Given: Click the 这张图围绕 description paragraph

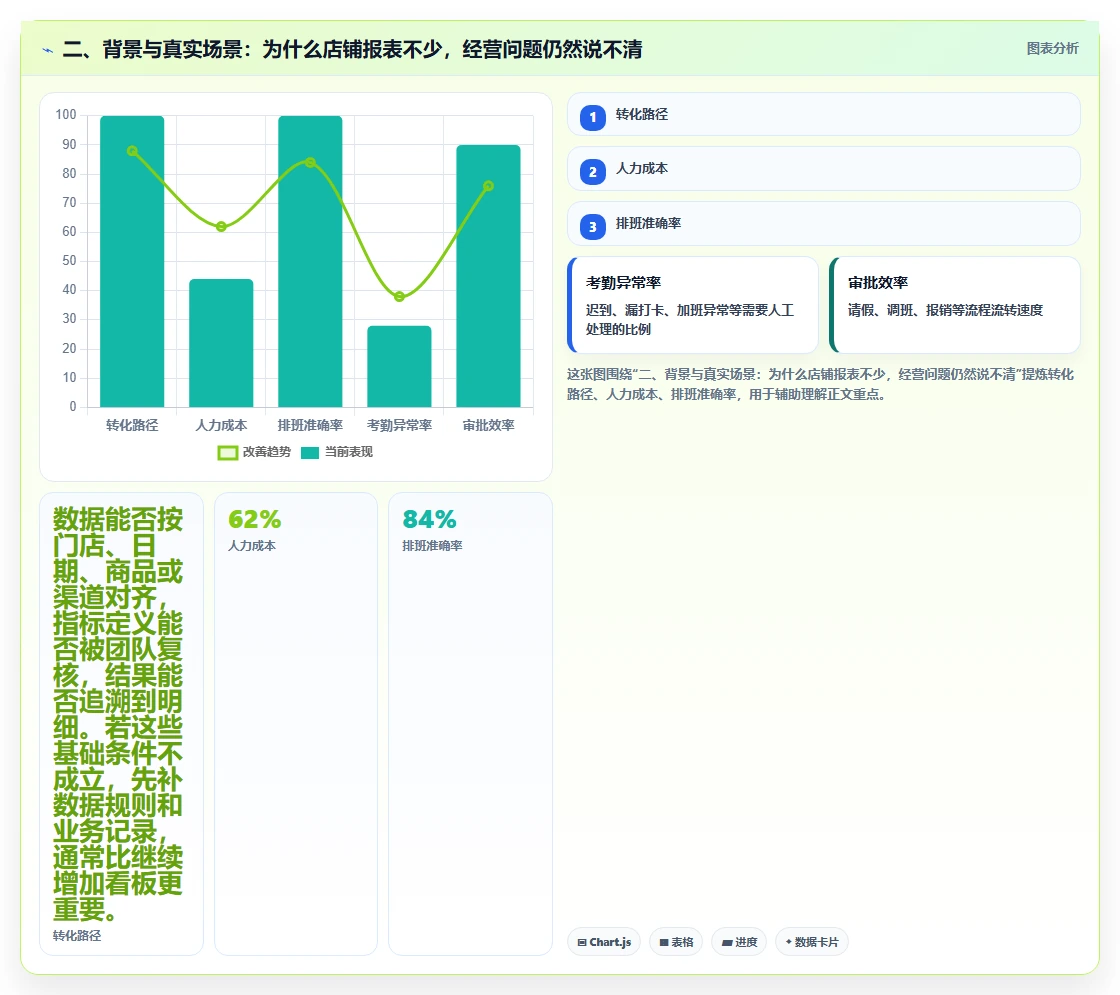Looking at the screenshot, I should (x=821, y=384).
